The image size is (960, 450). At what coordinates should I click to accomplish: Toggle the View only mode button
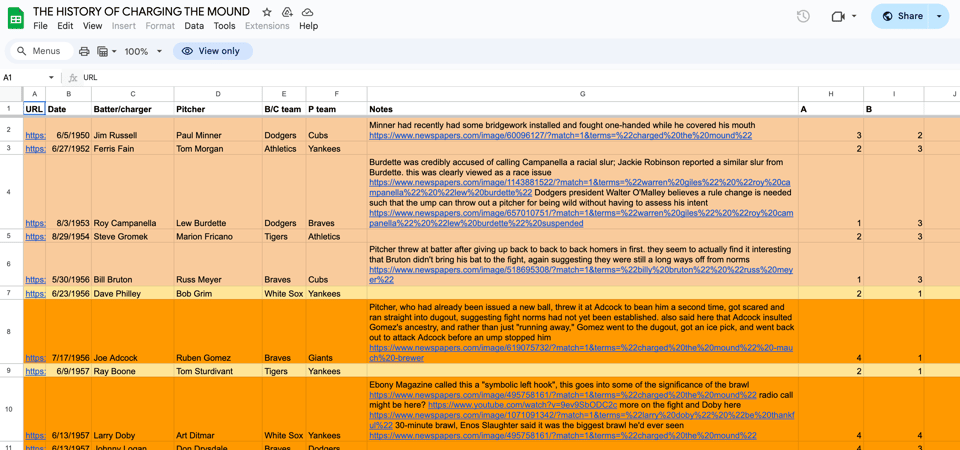(x=211, y=51)
